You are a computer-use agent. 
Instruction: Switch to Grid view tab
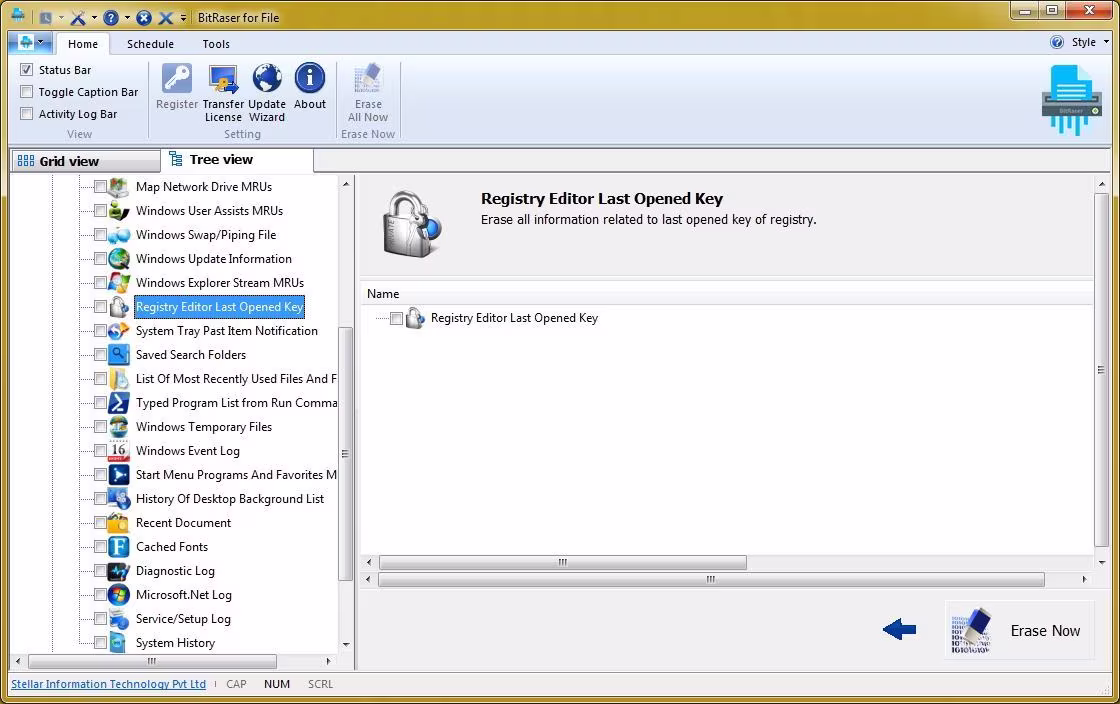pyautogui.click(x=86, y=161)
